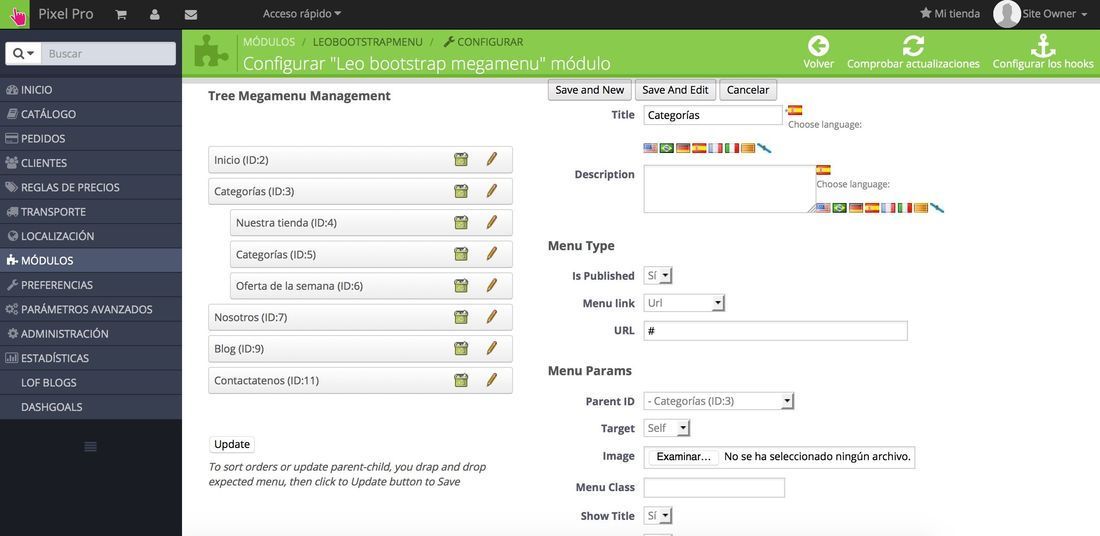Select the Italian flag beside Description
1100x536 pixels.
point(904,208)
